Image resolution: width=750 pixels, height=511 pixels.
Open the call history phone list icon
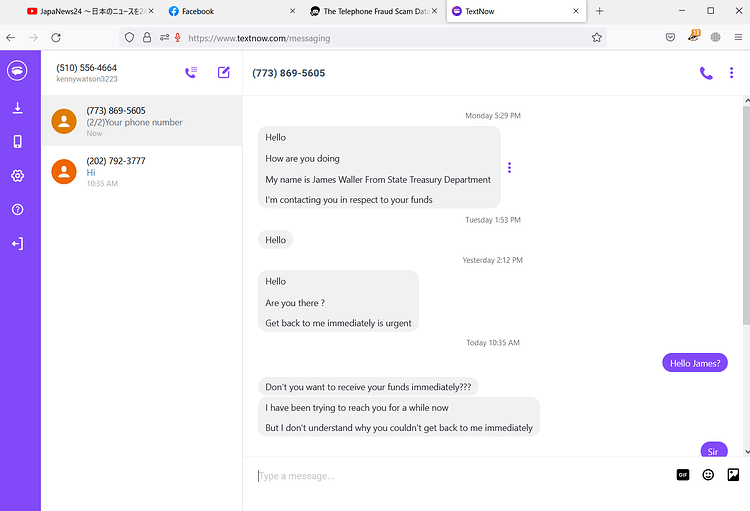(191, 72)
